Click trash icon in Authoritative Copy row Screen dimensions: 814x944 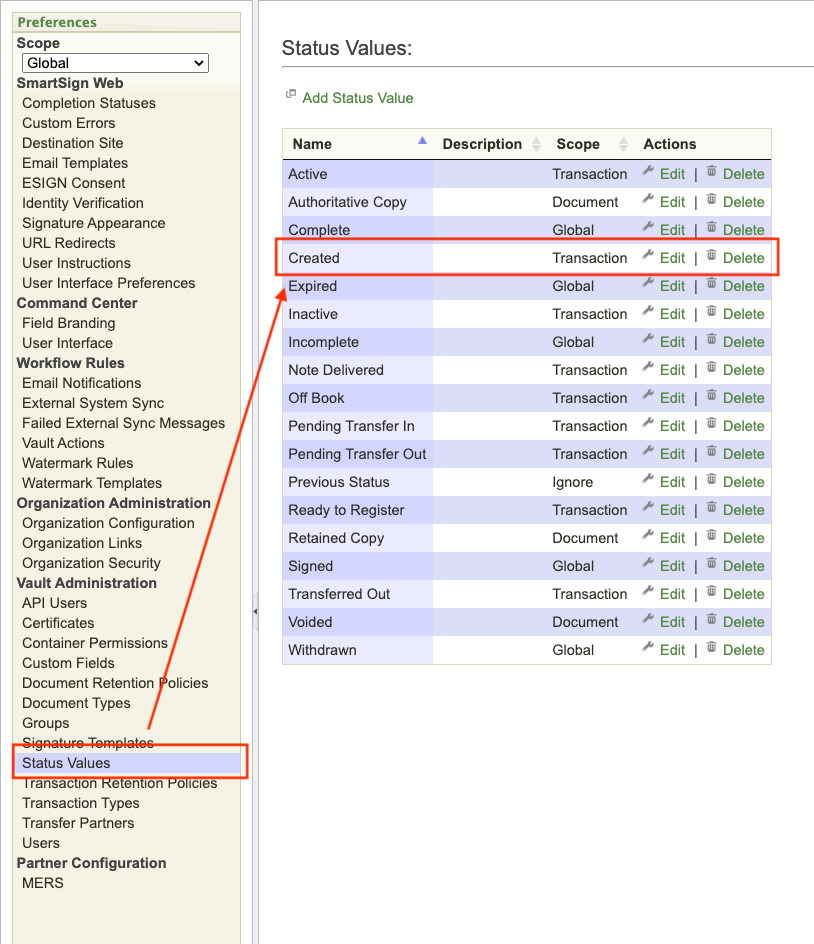[x=711, y=199]
